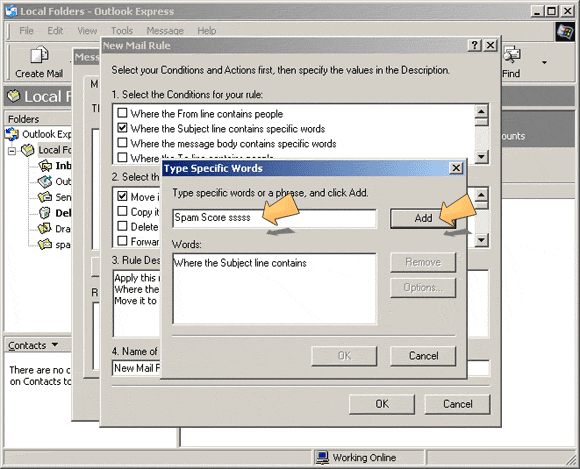This screenshot has width=580, height=469.
Task: Click the Find toolbar icon
Action: coord(512,55)
